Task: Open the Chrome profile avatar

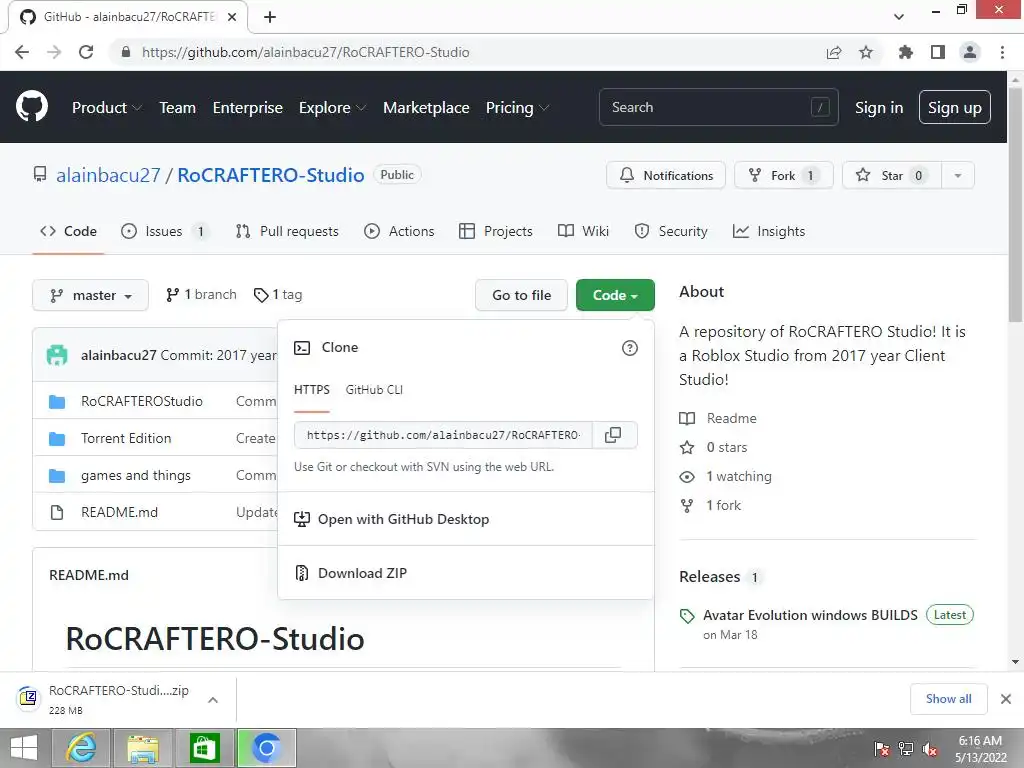Action: coord(970,52)
